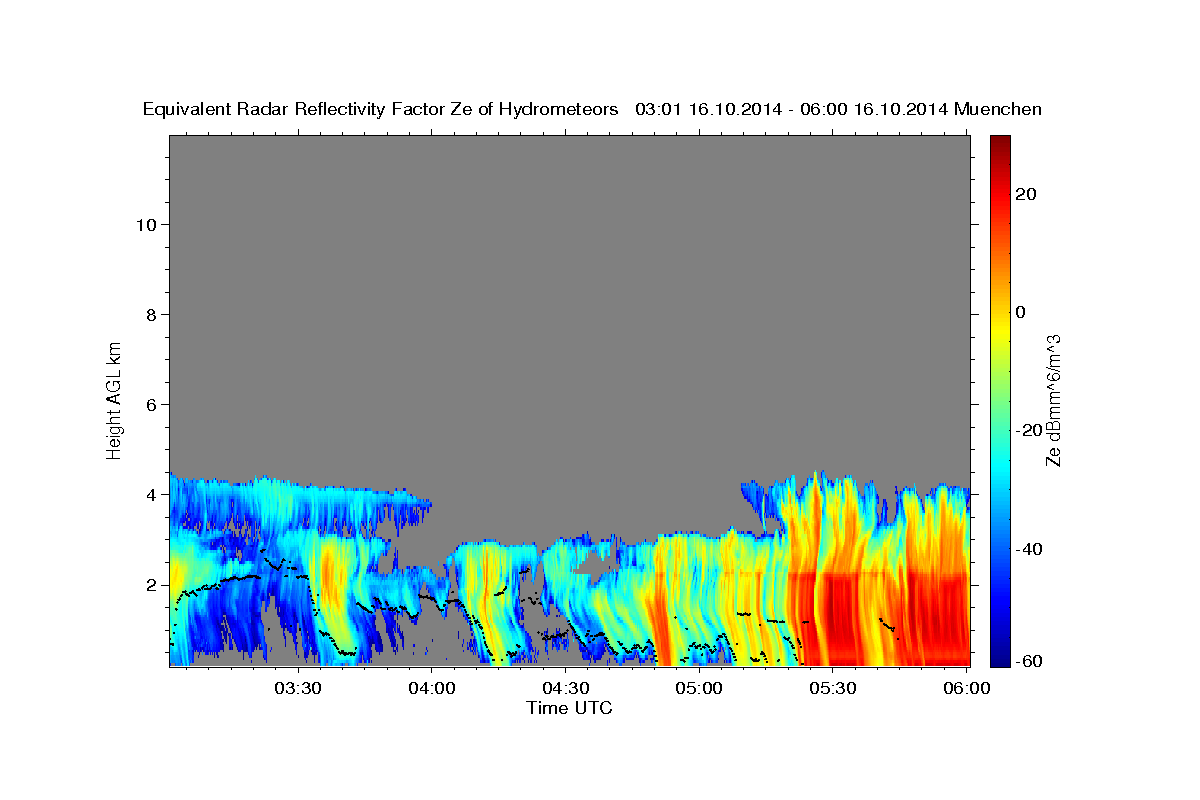
Task: Click the '04:00' time tick label
Action: click(431, 688)
